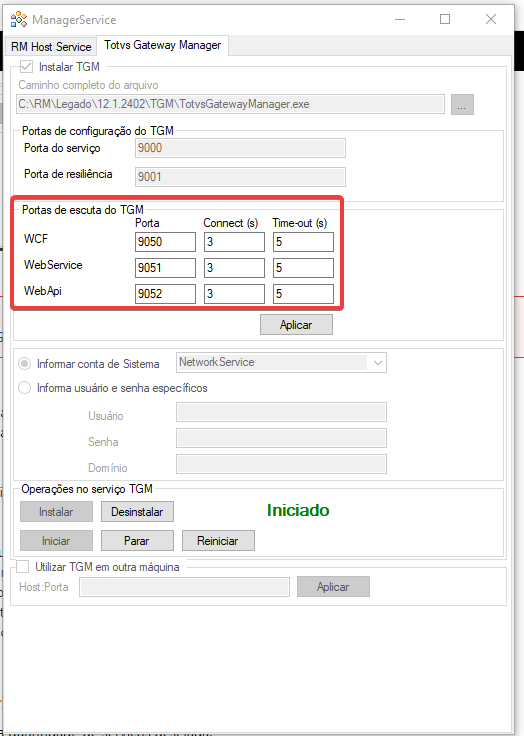
Task: Click the Operações no serviço TGM label
Action: pos(87,489)
